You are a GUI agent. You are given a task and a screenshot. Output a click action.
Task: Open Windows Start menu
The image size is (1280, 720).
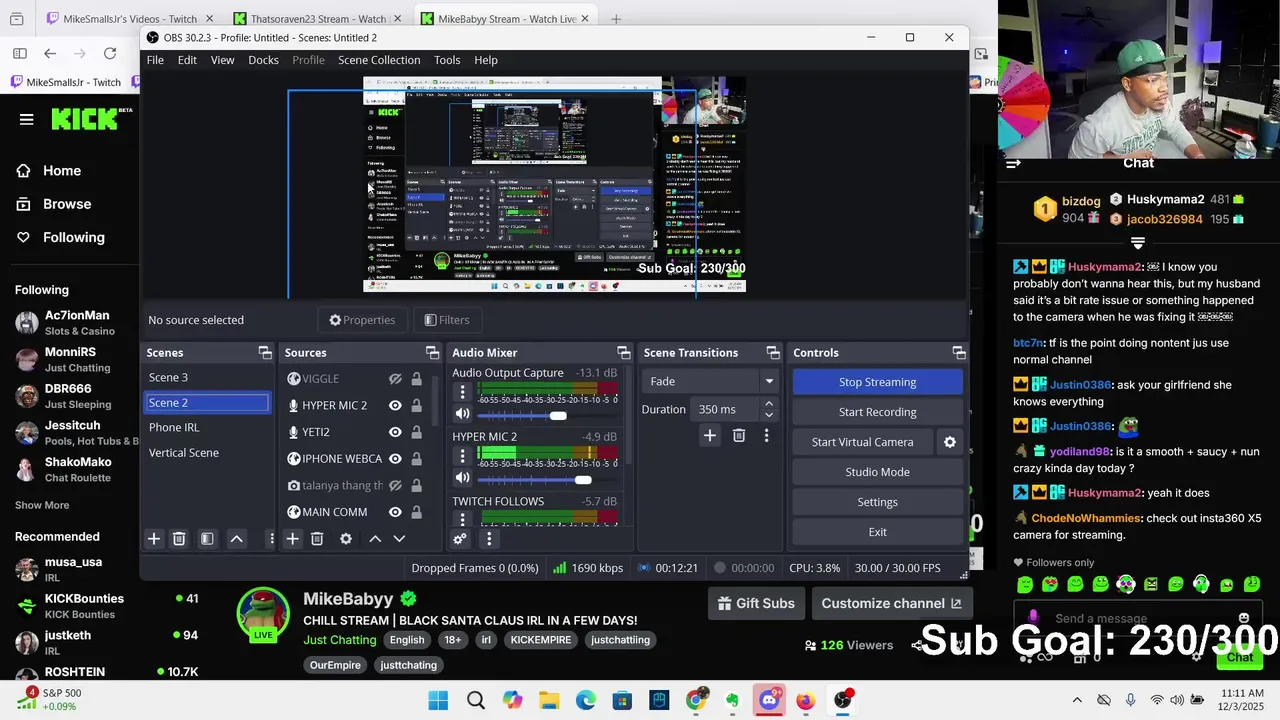[438, 700]
